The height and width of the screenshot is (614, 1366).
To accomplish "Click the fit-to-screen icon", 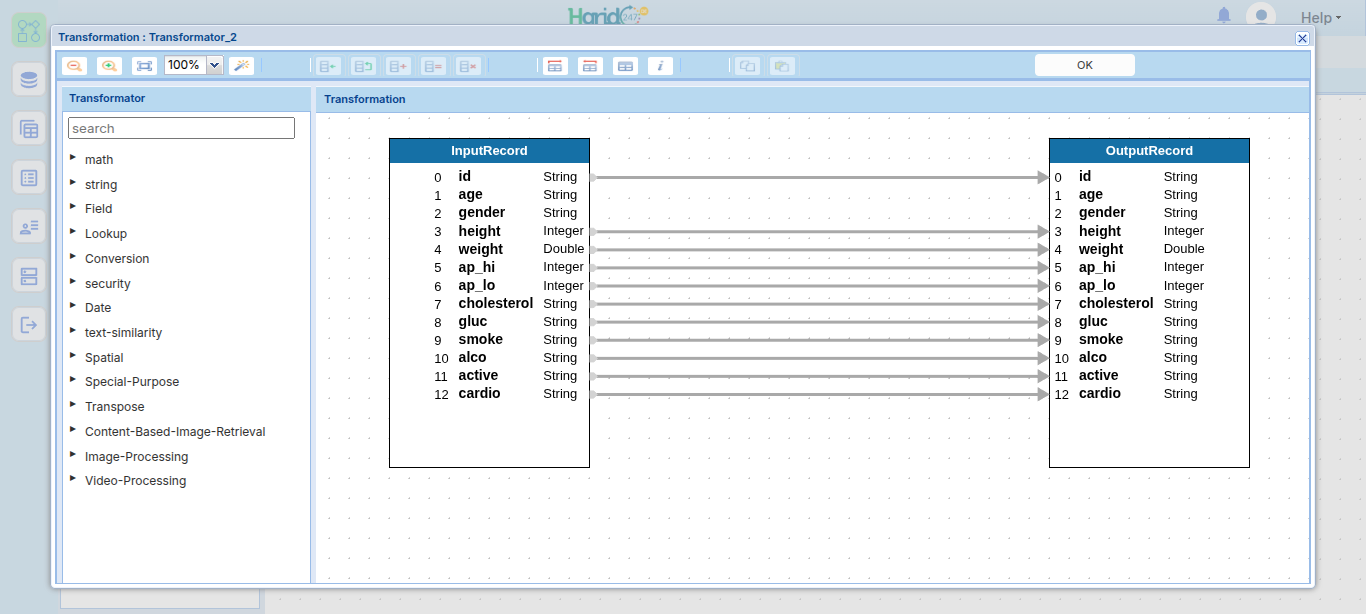I will [145, 66].
